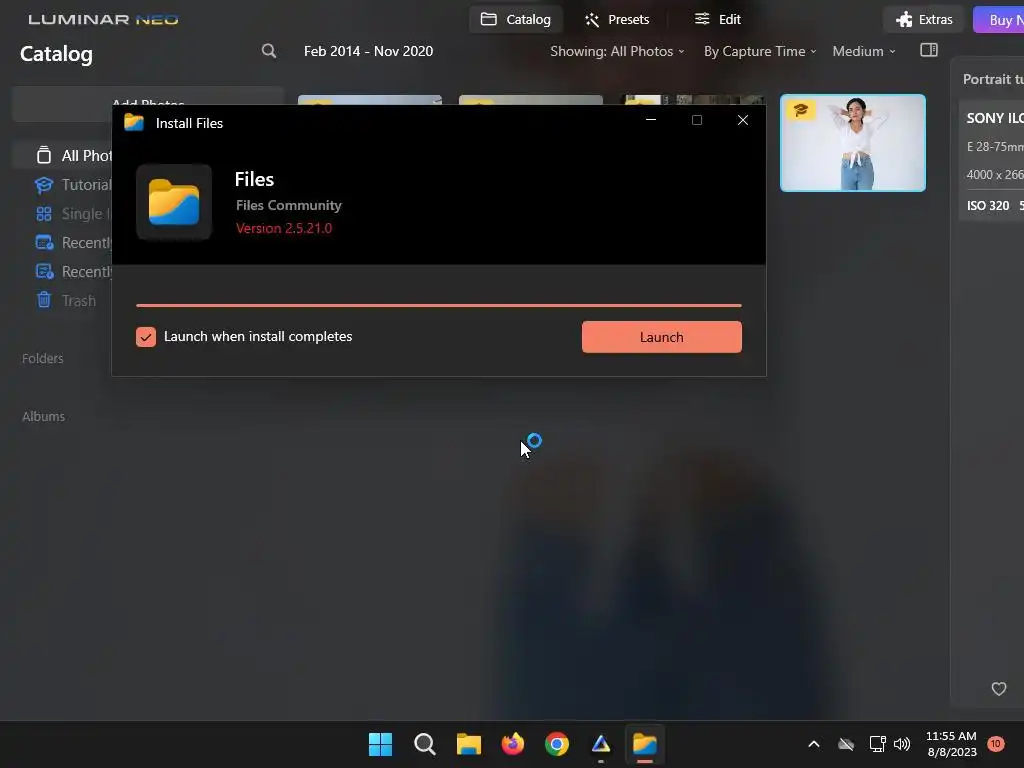1024x768 pixels.
Task: Open the volume speaker tray icon
Action: click(902, 744)
